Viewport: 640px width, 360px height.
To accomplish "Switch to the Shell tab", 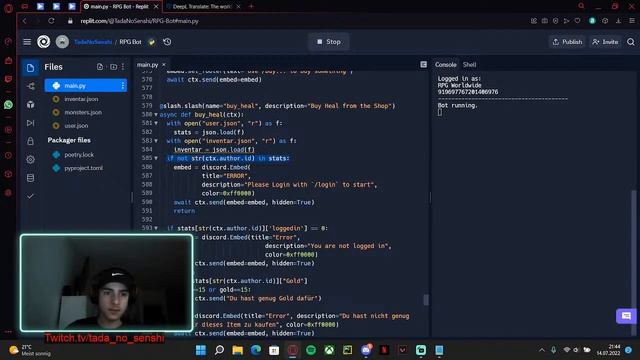I will pyautogui.click(x=469, y=64).
